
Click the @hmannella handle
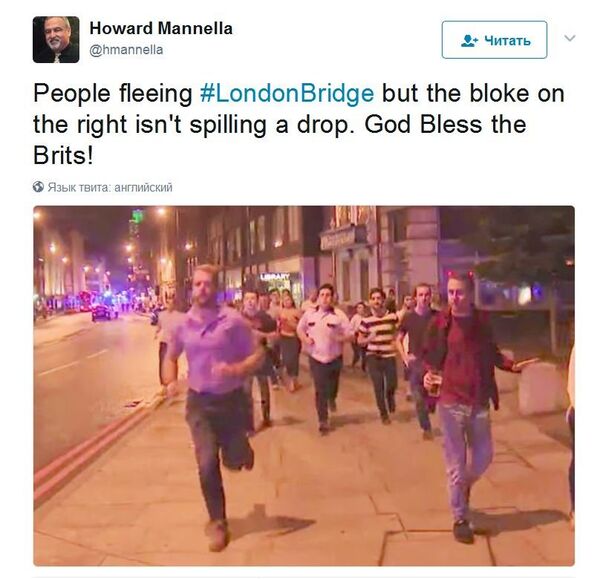126,50
